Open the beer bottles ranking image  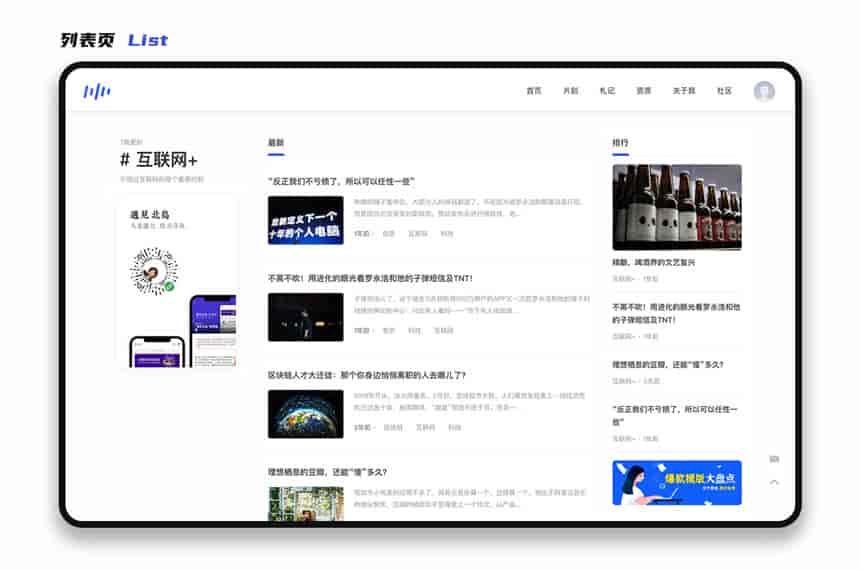click(677, 207)
